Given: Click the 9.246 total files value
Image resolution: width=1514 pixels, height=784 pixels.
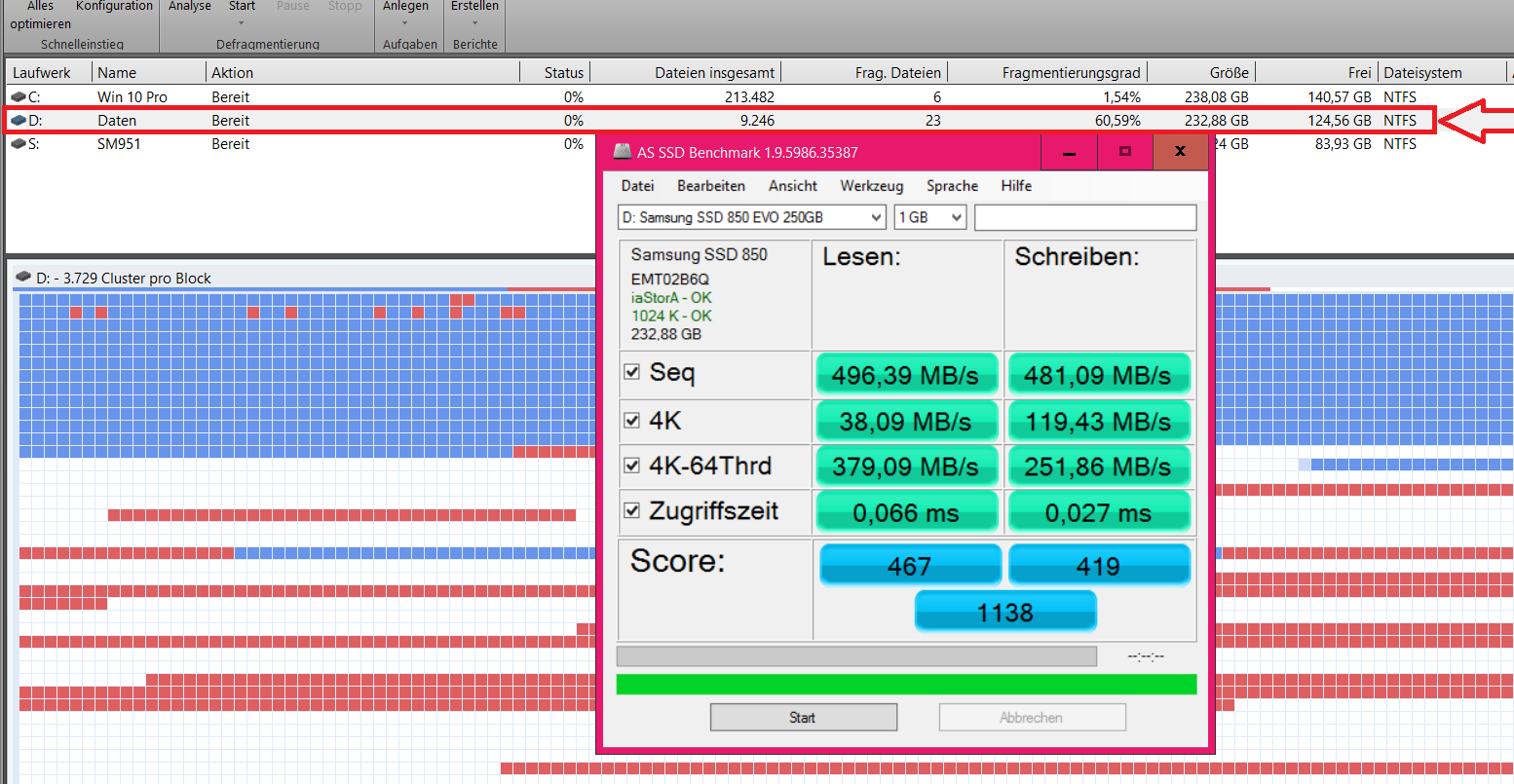Looking at the screenshot, I should tap(757, 120).
